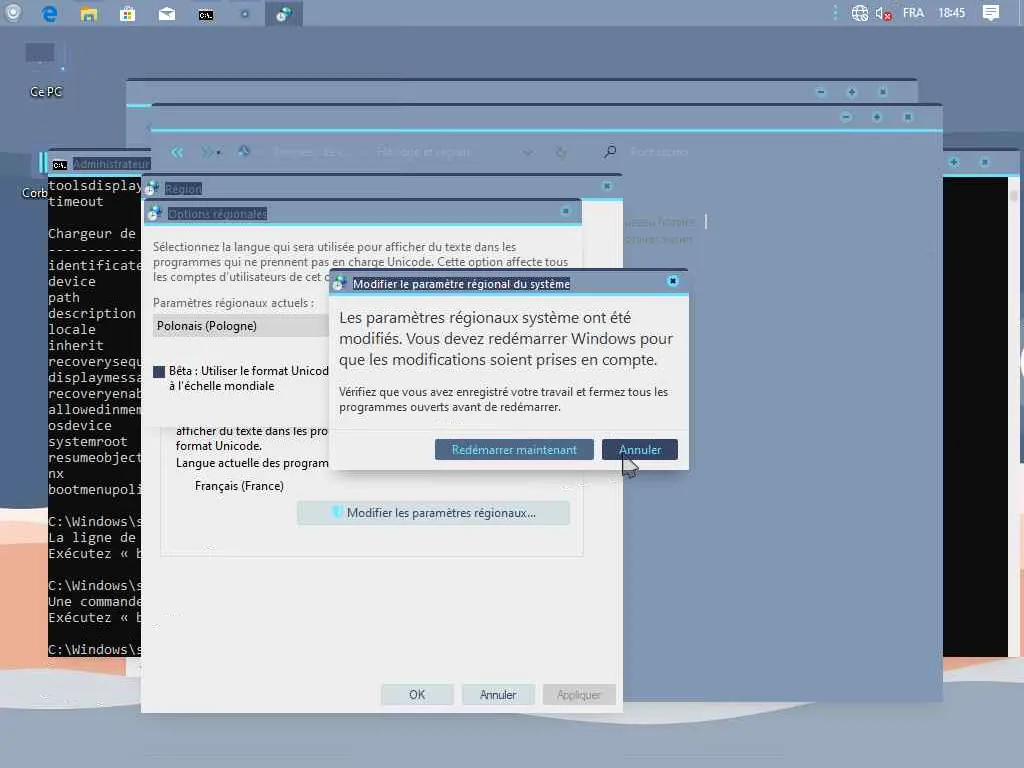Click the system locale dialog title icon
This screenshot has width=1024, height=768.
(338, 283)
